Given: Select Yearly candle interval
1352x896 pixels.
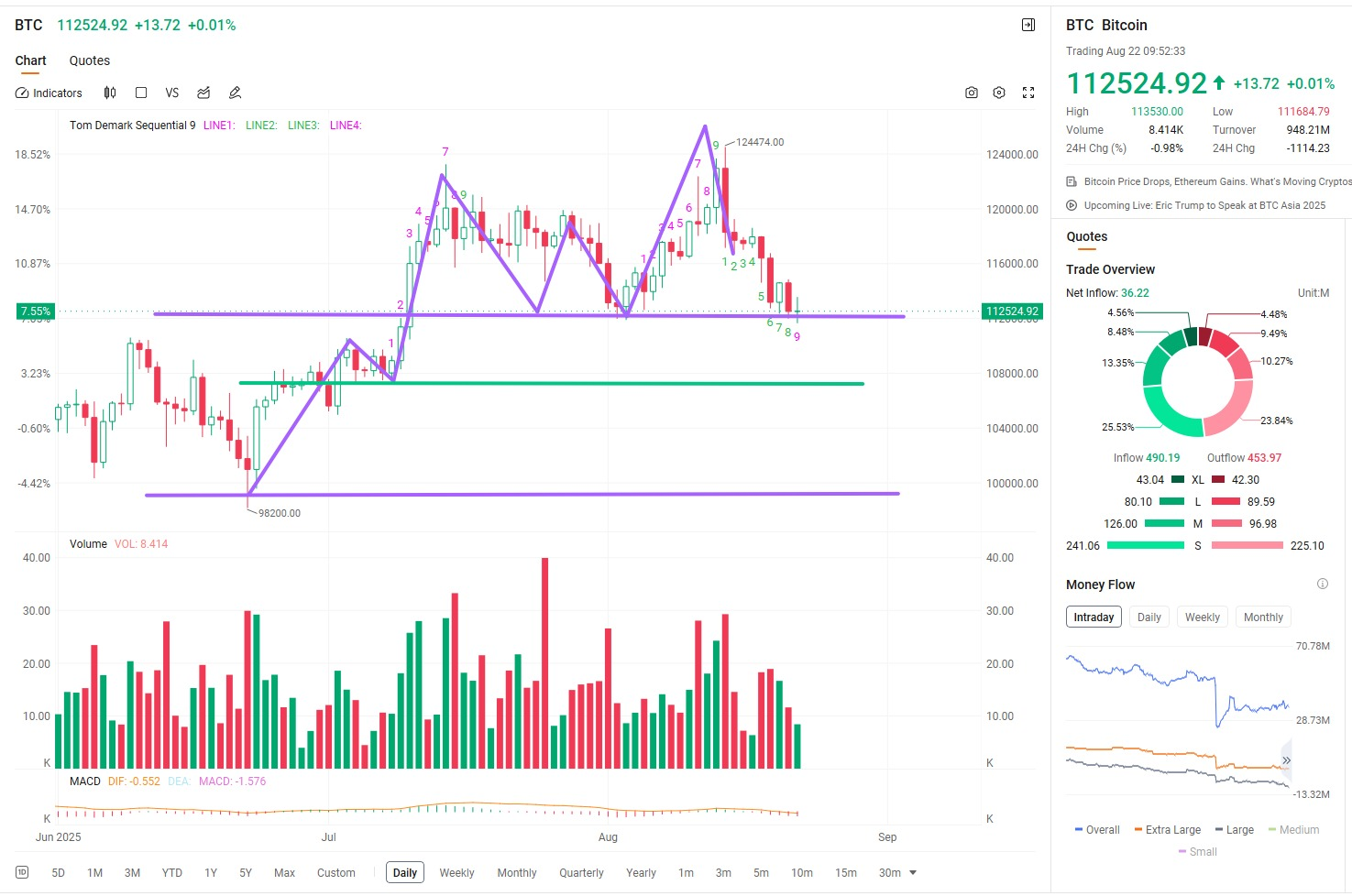Looking at the screenshot, I should click(641, 872).
